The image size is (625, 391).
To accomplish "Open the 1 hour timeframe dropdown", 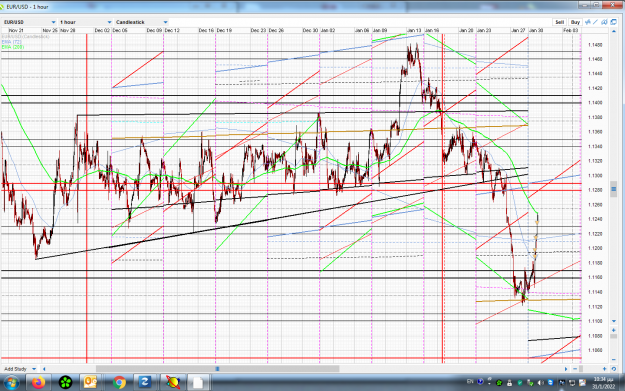I will (x=85, y=22).
